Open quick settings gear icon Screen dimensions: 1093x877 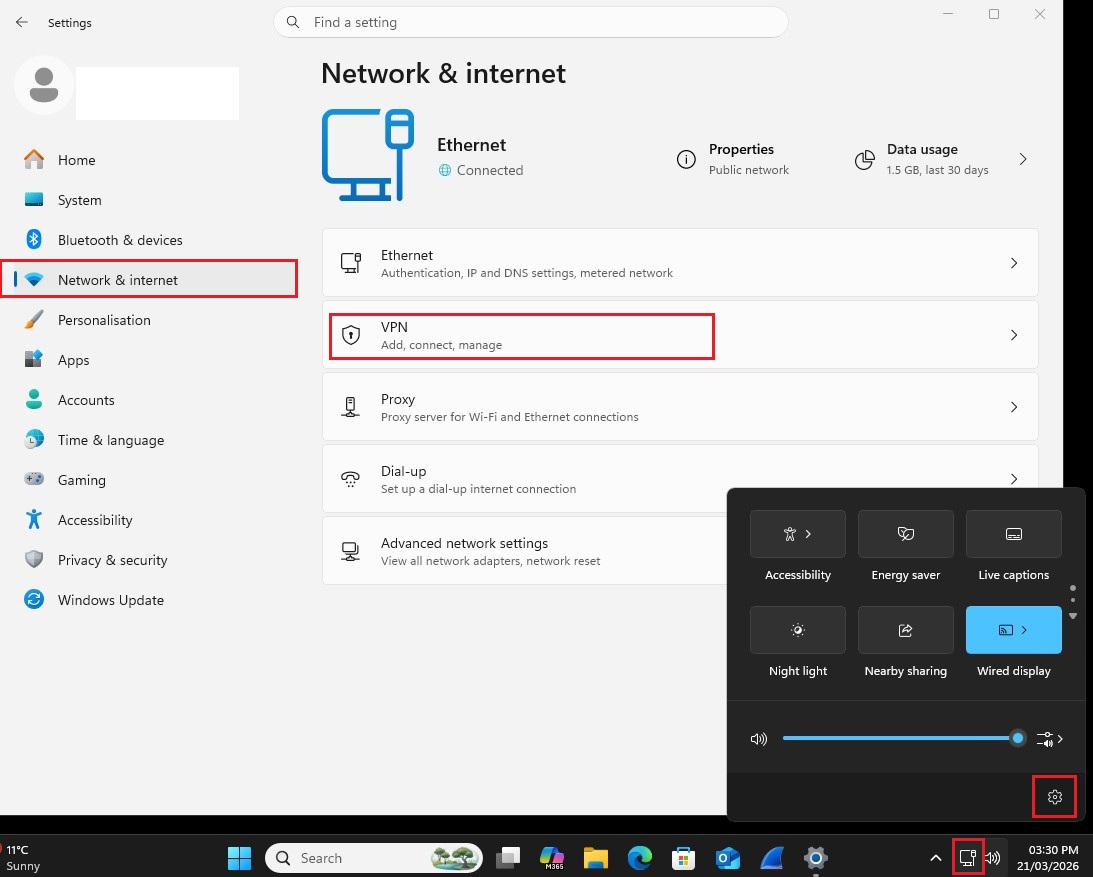click(1055, 797)
